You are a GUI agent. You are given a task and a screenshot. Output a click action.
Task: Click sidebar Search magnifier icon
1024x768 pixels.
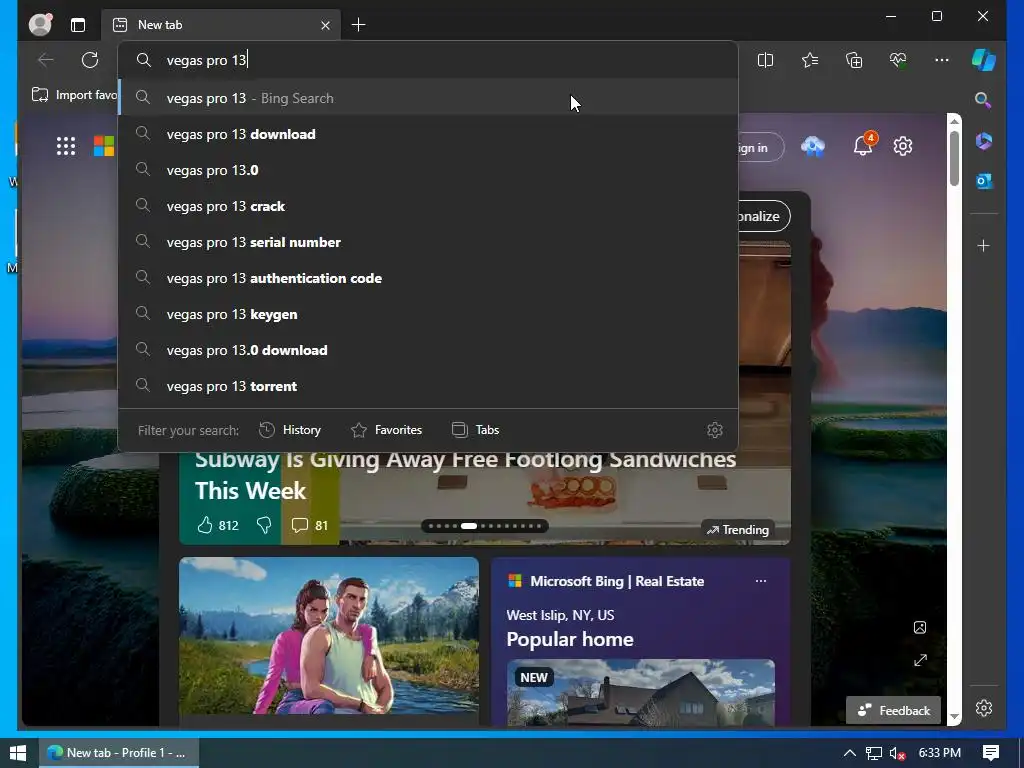(983, 100)
